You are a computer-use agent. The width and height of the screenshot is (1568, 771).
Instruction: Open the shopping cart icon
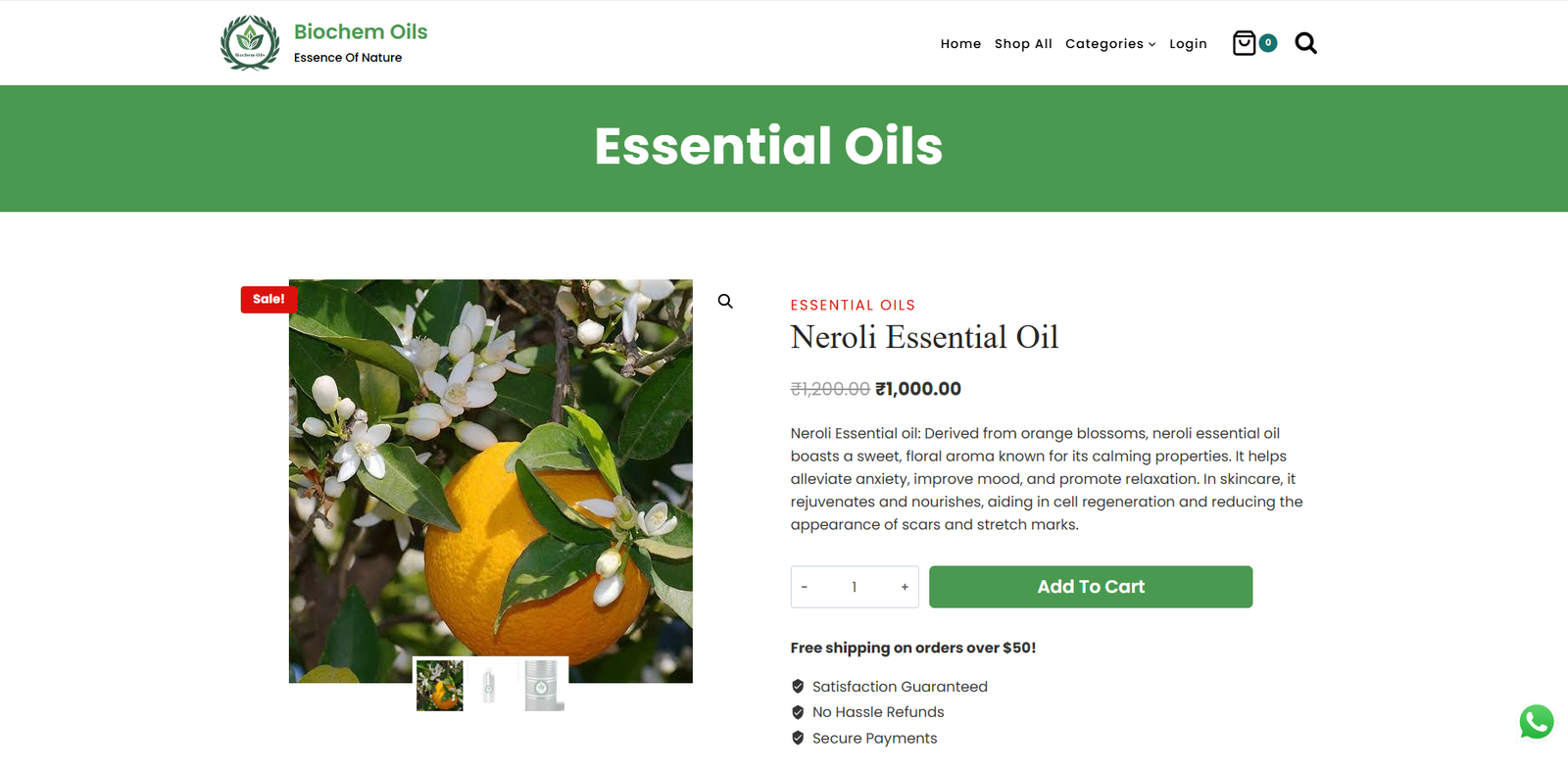pyautogui.click(x=1244, y=43)
